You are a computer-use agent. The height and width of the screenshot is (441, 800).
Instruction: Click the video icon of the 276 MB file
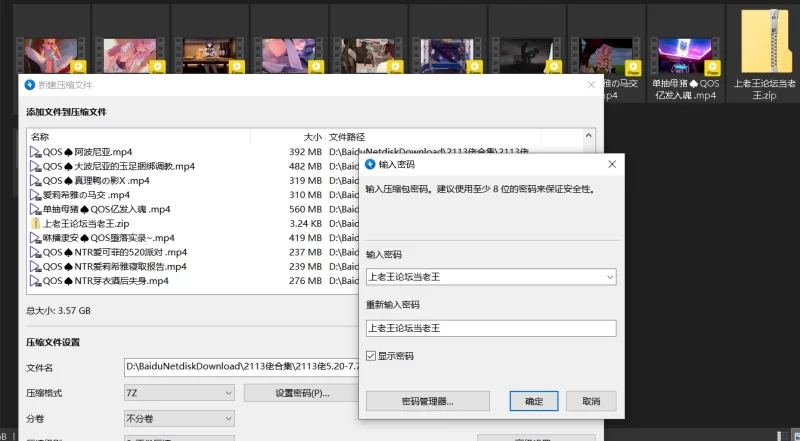click(35, 282)
